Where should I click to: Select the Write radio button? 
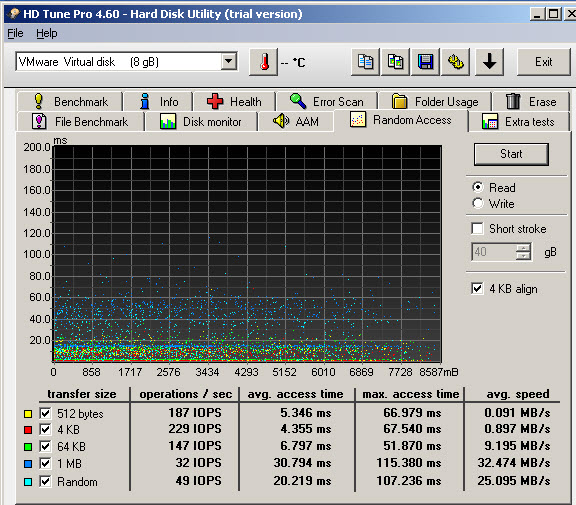point(478,203)
